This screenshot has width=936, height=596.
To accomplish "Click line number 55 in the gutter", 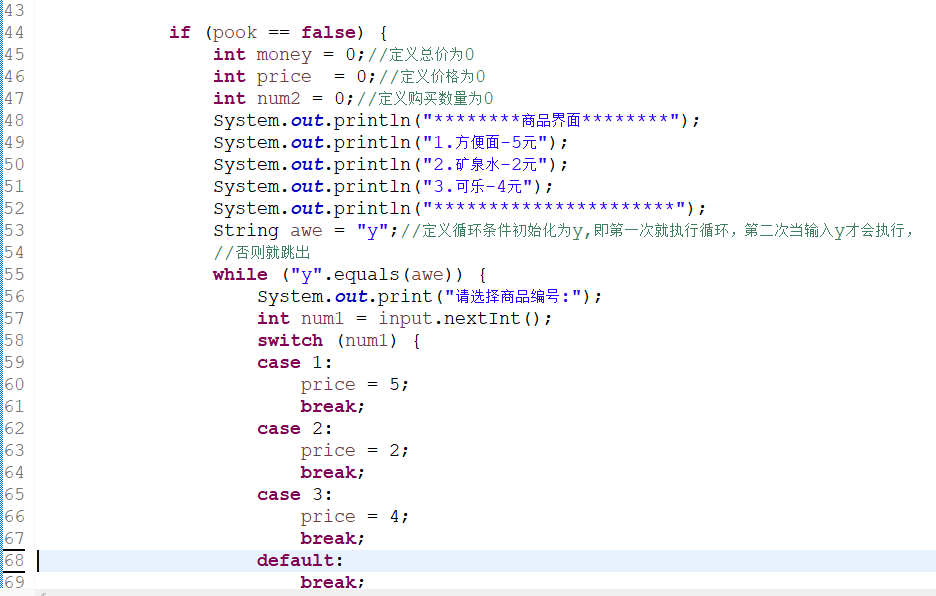I will coord(14,275).
